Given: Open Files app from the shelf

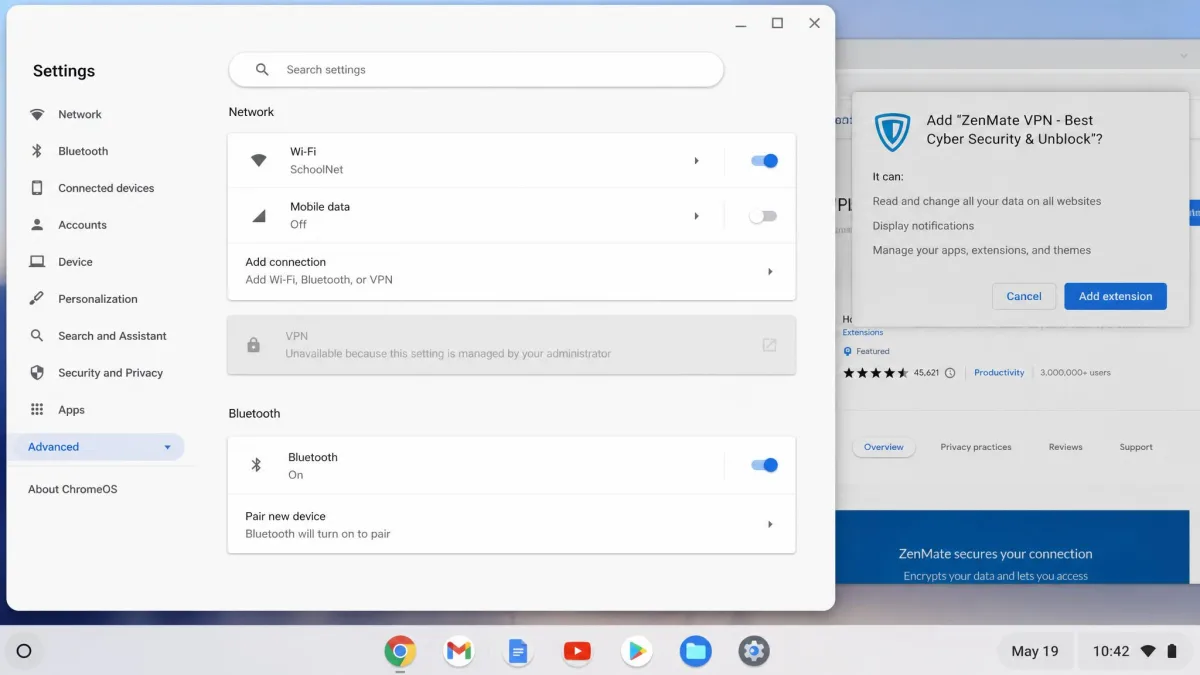Looking at the screenshot, I should pos(695,652).
